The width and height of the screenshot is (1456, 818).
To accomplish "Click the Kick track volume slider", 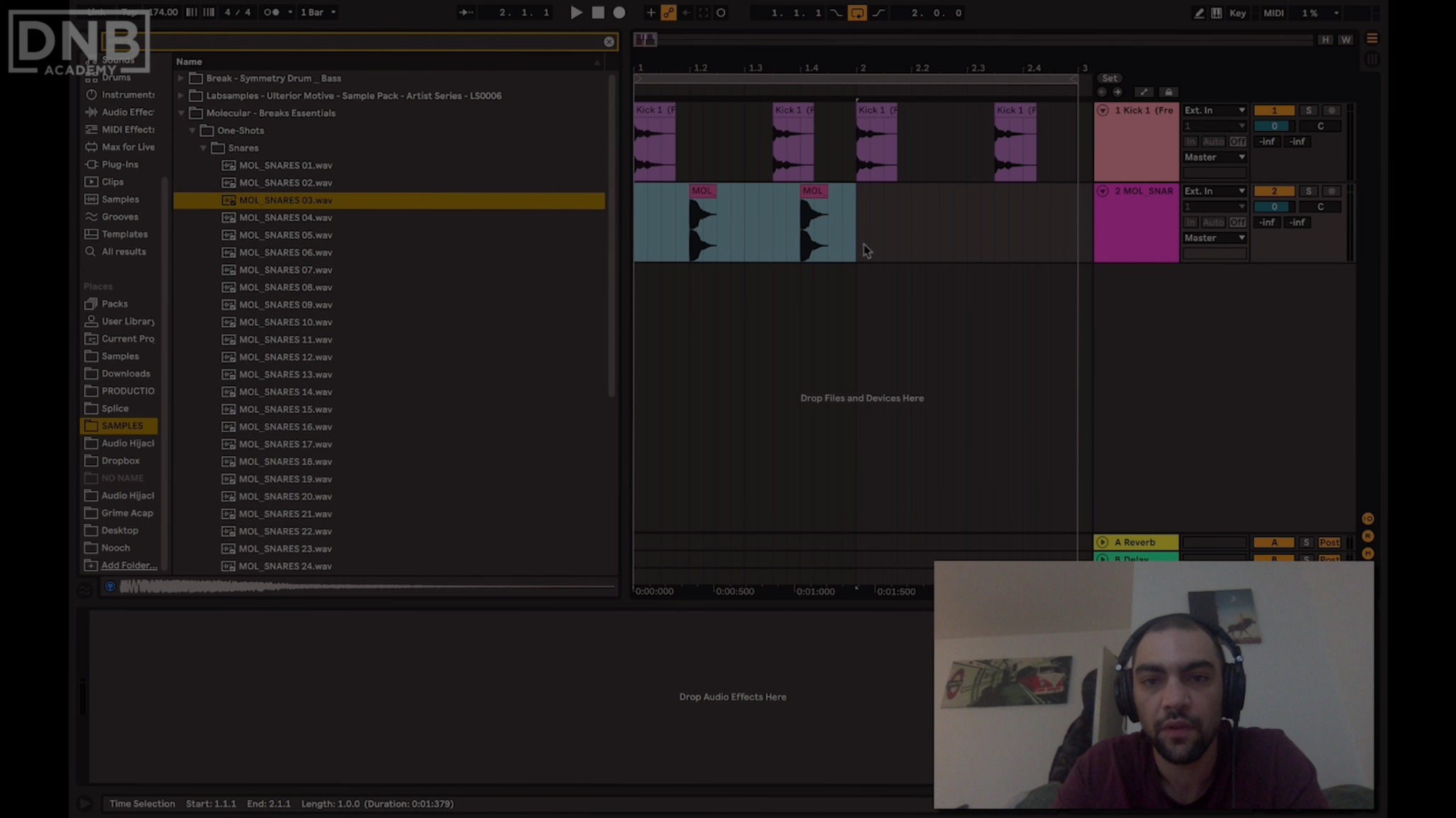I will pyautogui.click(x=1274, y=126).
